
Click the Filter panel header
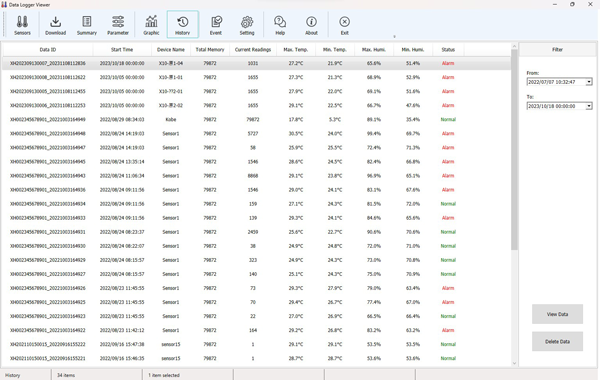pos(557,49)
